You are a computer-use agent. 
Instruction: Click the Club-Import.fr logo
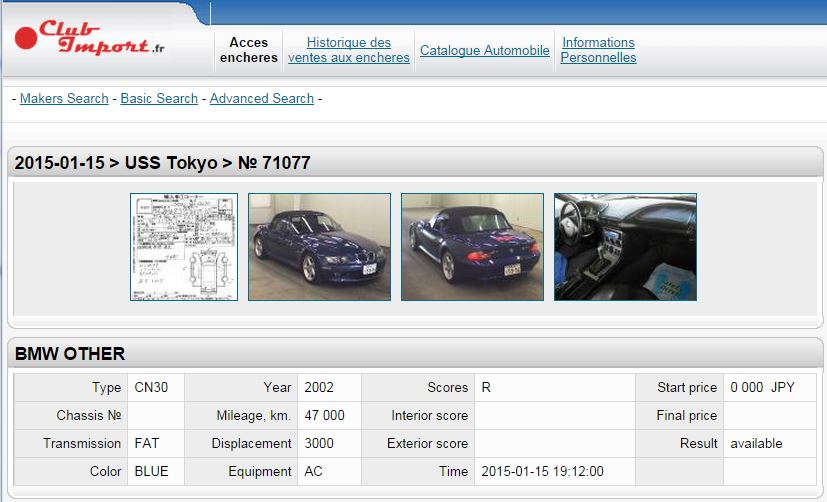pos(88,41)
